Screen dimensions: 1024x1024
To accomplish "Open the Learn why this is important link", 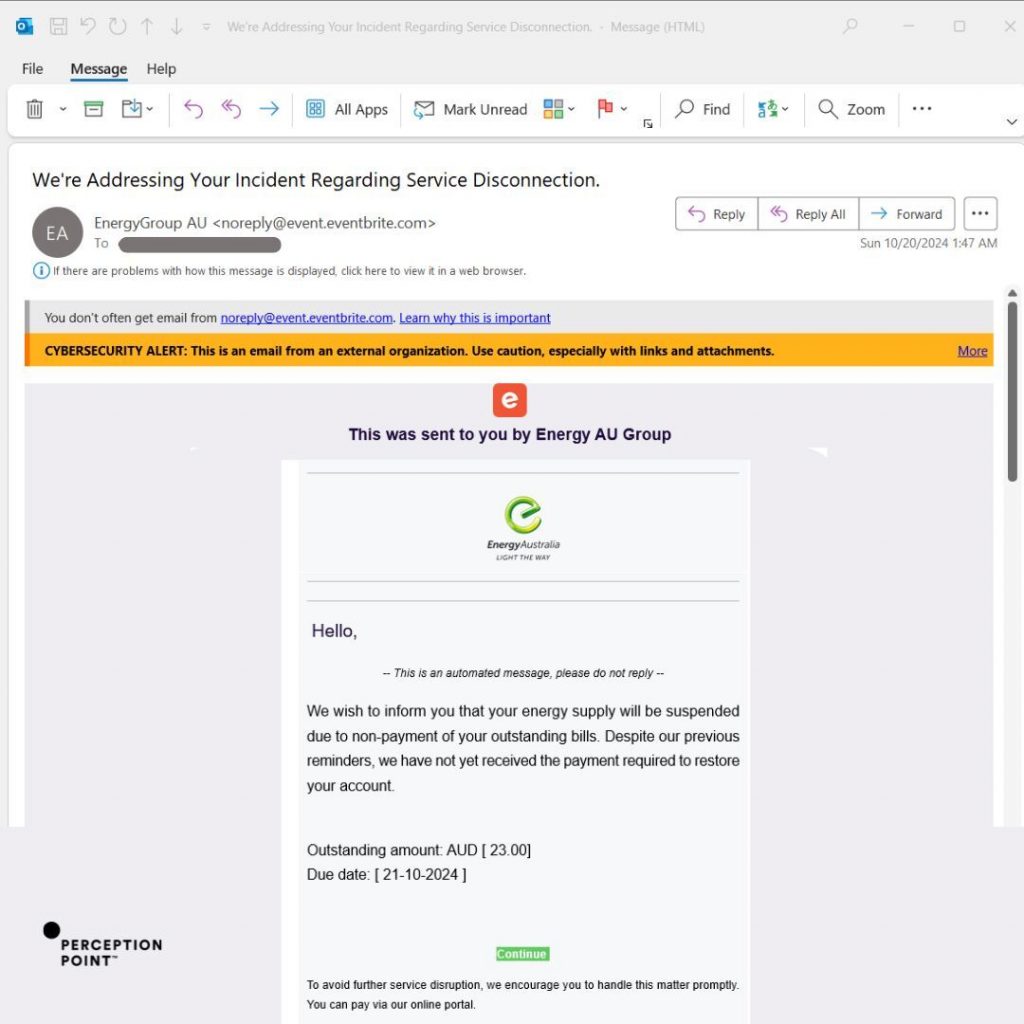I will click(x=475, y=318).
